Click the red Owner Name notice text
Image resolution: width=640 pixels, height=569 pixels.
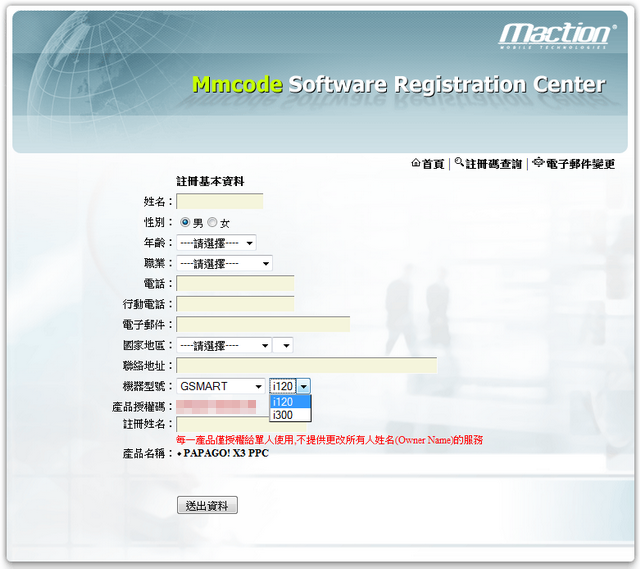pyautogui.click(x=329, y=440)
